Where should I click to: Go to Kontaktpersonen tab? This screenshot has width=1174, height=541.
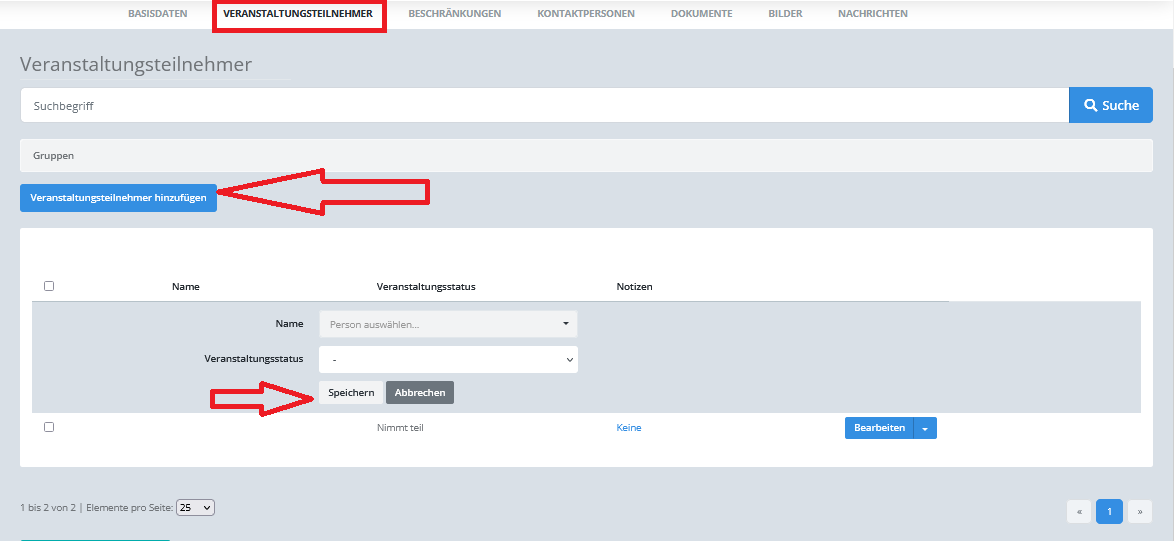click(x=586, y=13)
